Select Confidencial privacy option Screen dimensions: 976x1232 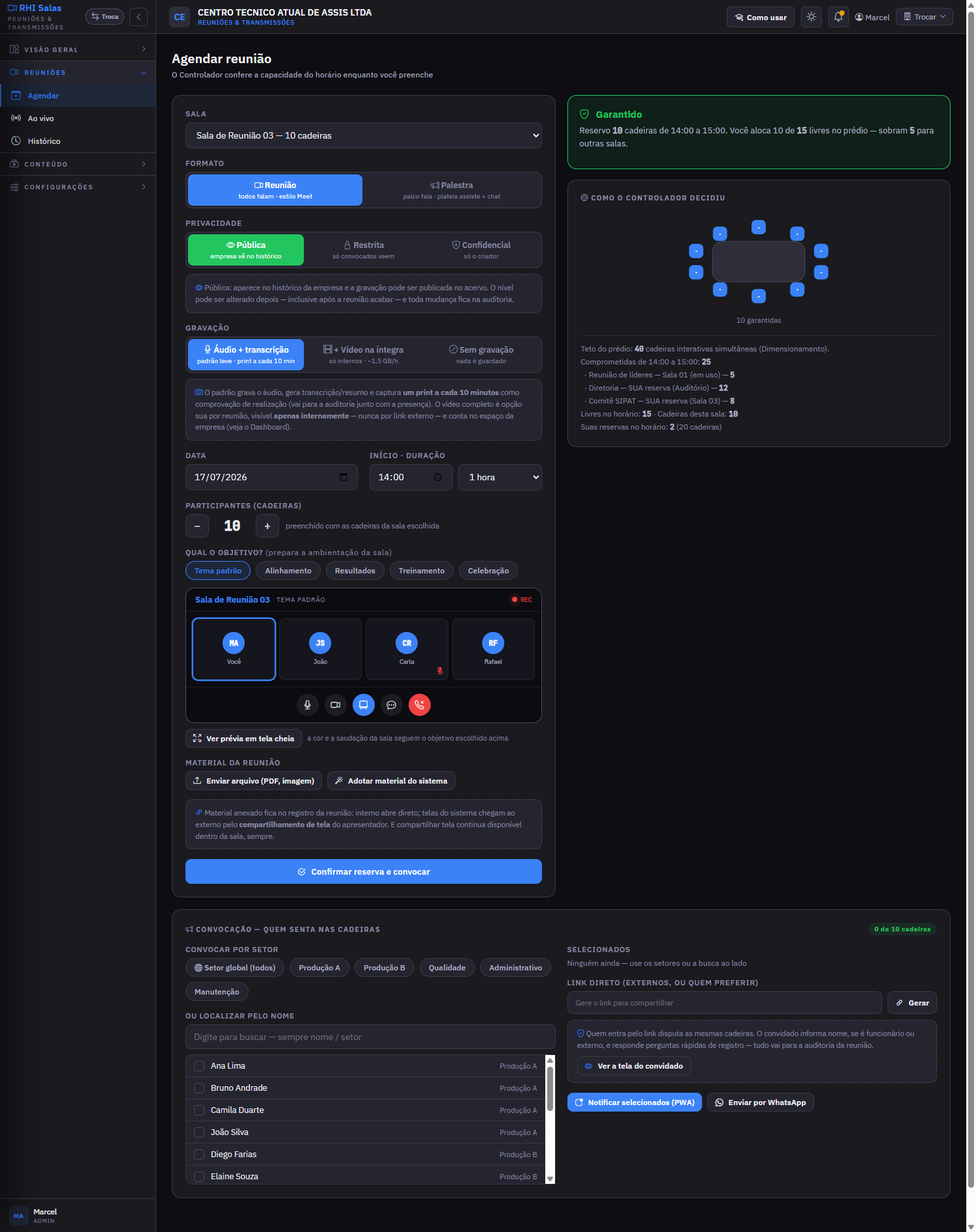click(x=481, y=250)
